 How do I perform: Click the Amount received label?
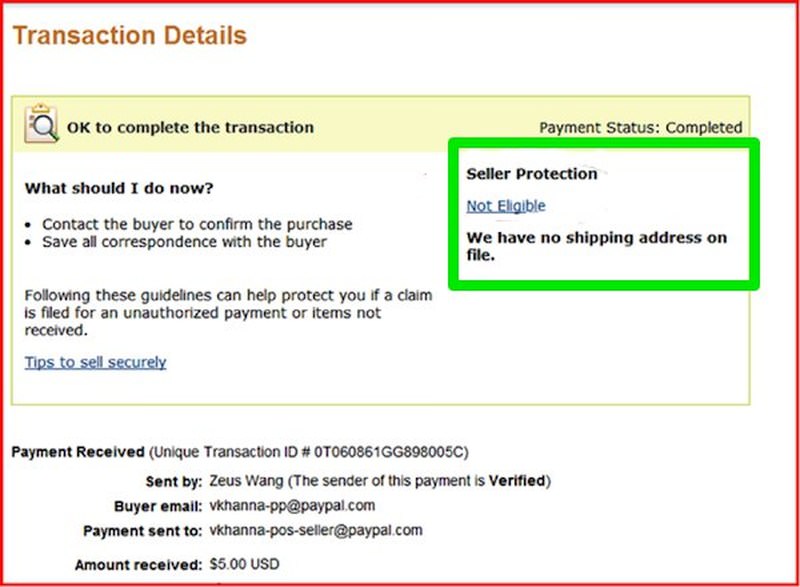138,565
